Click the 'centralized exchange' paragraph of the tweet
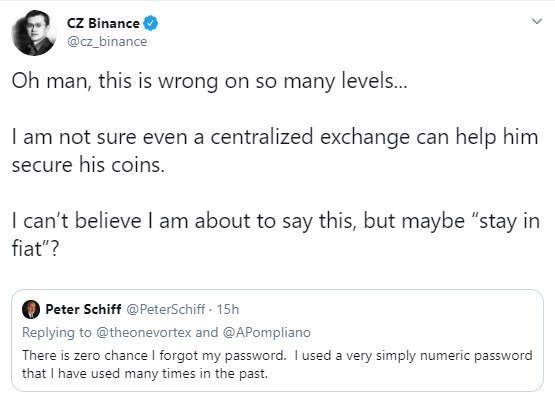 coord(275,151)
